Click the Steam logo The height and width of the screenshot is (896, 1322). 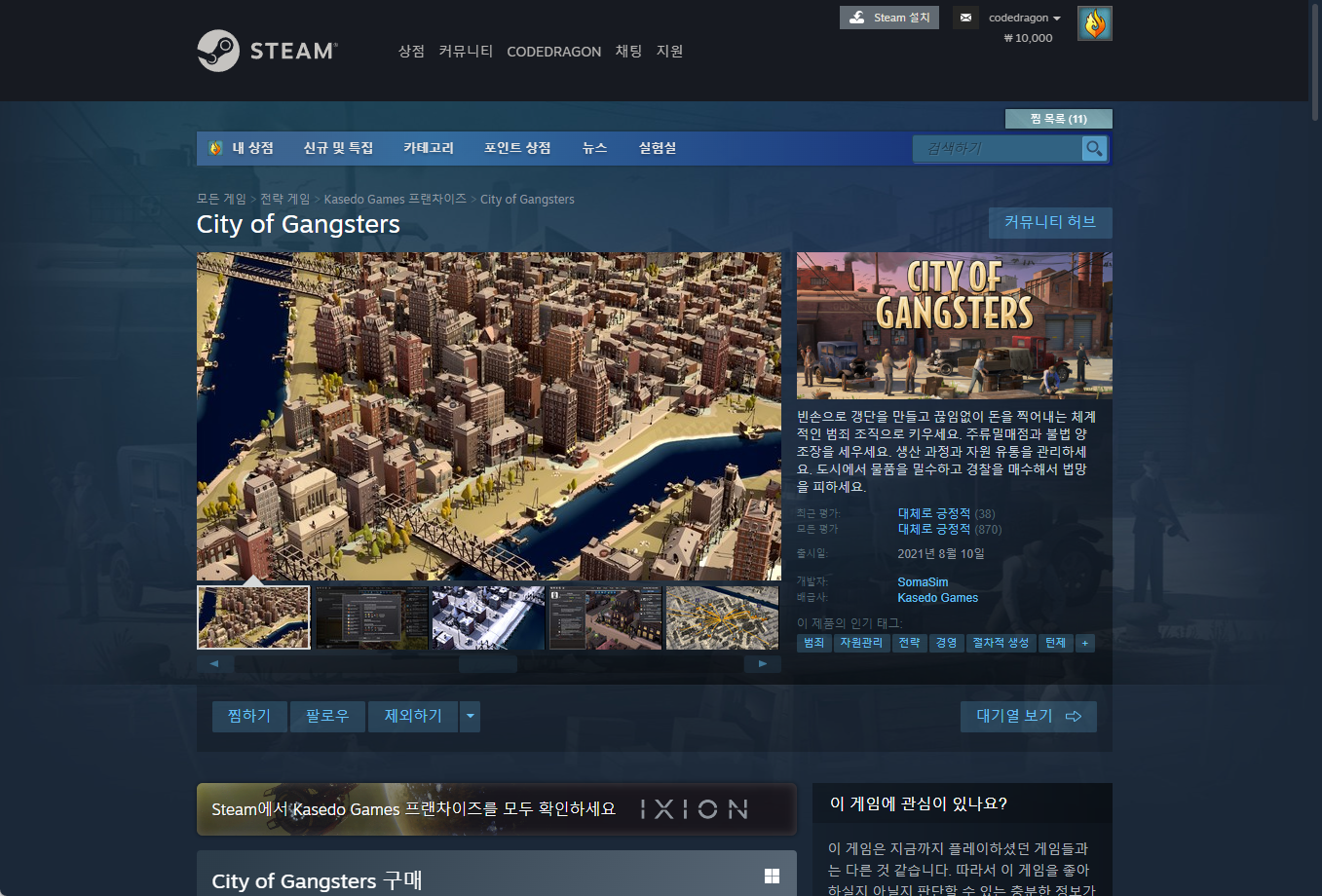pyautogui.click(x=267, y=51)
